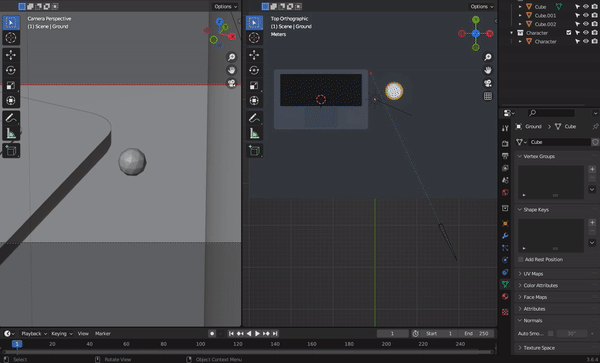Viewport: 600px width, 363px height.
Task: Open the Texture checkerboard properties tab
Action: coord(505,312)
